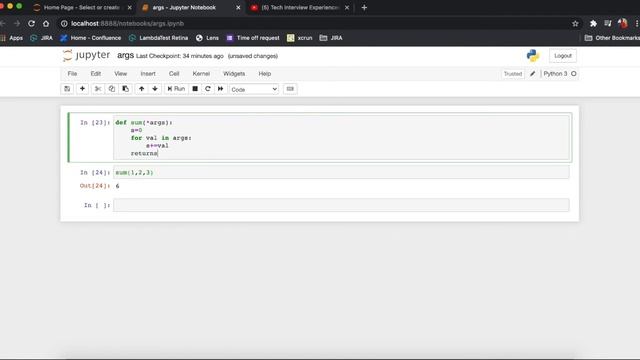Restart kernel and run all cells icon
This screenshot has width=640, height=360.
click(220, 89)
